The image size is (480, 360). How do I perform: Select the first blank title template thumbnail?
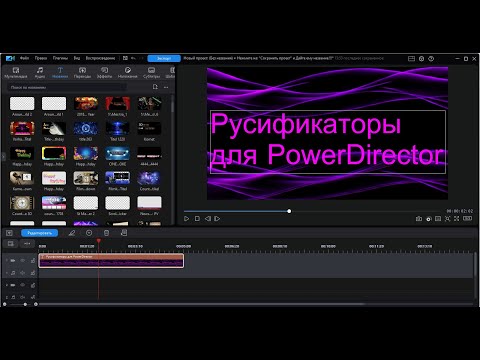[x=22, y=103]
